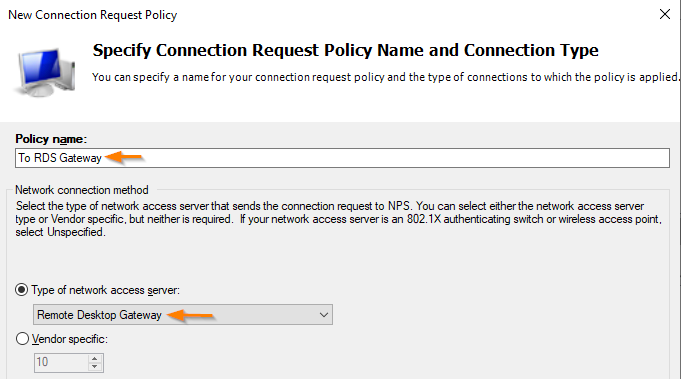This screenshot has width=681, height=379.
Task: Decrease vendor value with down spinner arrow
Action: [95, 366]
